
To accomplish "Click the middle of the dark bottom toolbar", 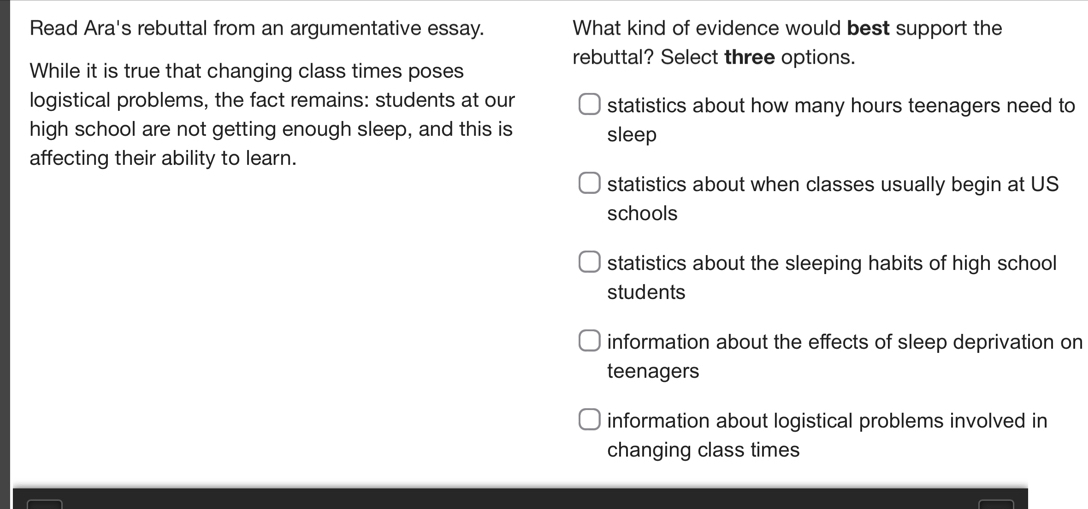I will click(519, 499).
